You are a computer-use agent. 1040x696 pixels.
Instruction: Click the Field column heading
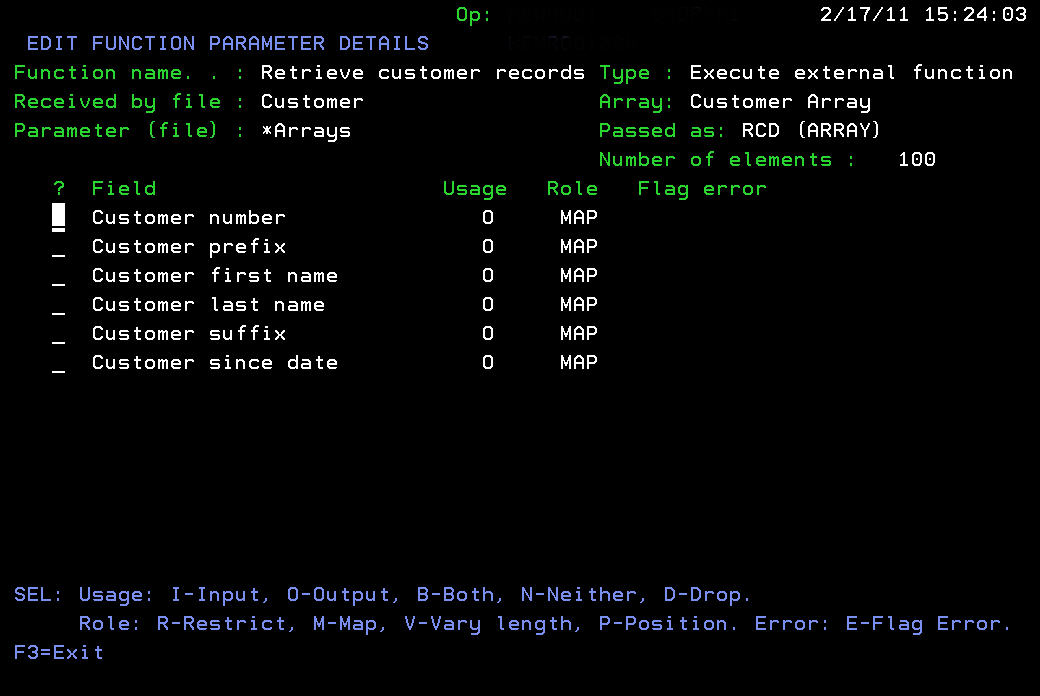pos(123,188)
